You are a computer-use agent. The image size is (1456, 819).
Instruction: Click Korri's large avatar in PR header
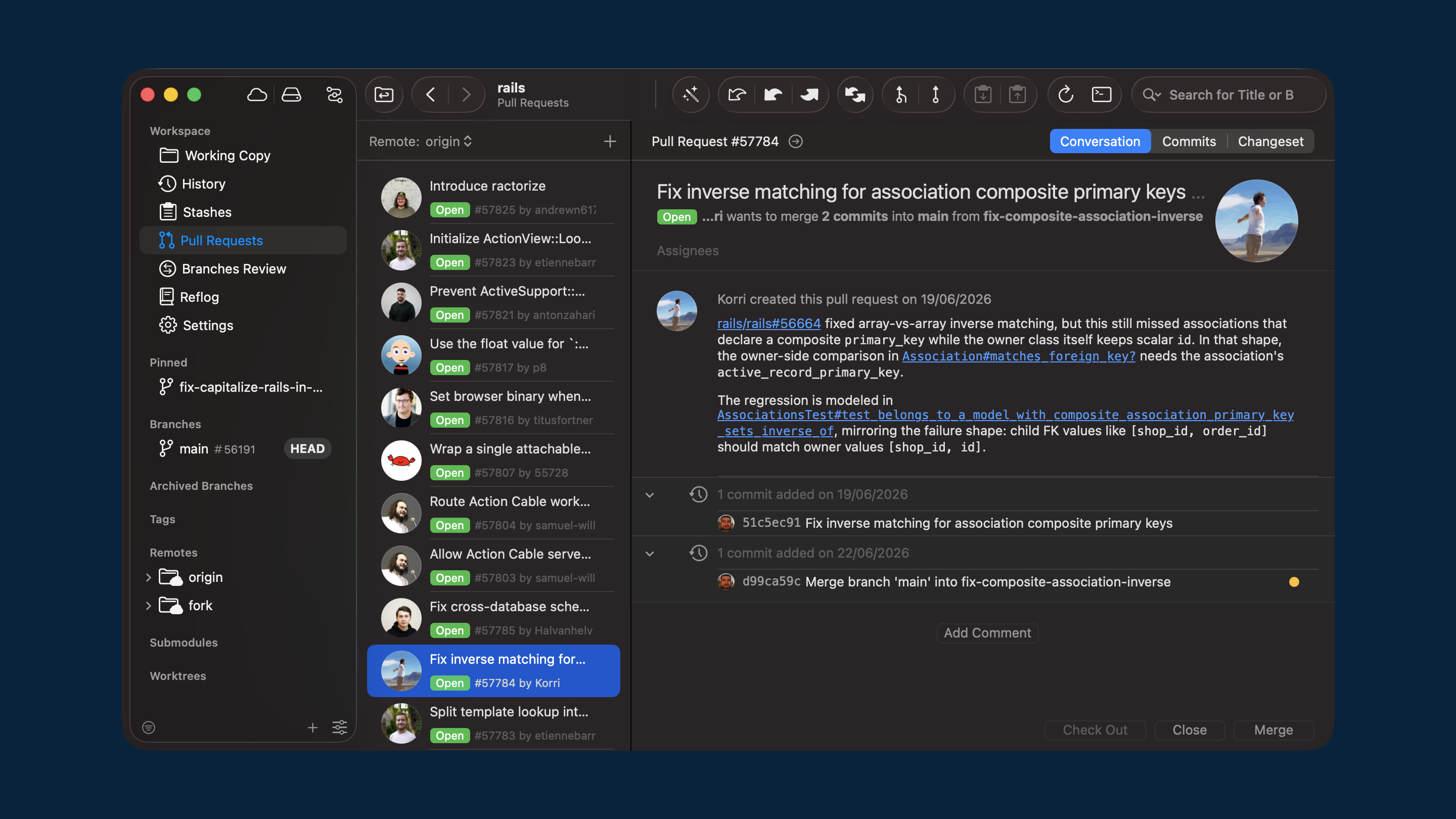[1256, 221]
